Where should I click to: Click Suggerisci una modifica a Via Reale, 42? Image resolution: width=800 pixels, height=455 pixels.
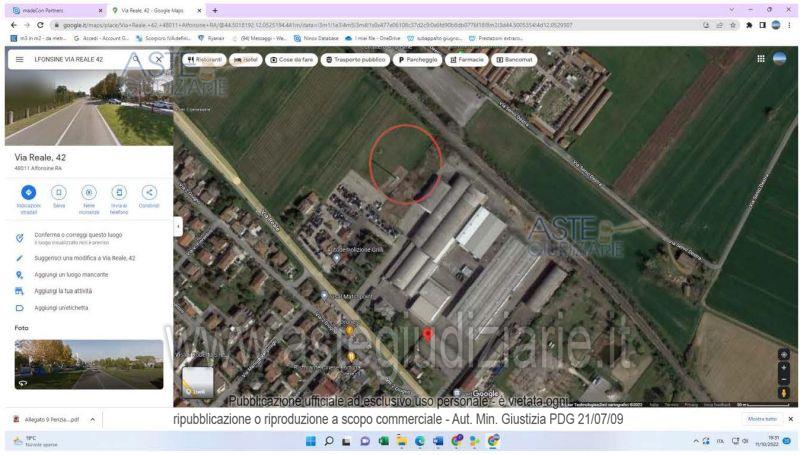pyautogui.click(x=85, y=258)
